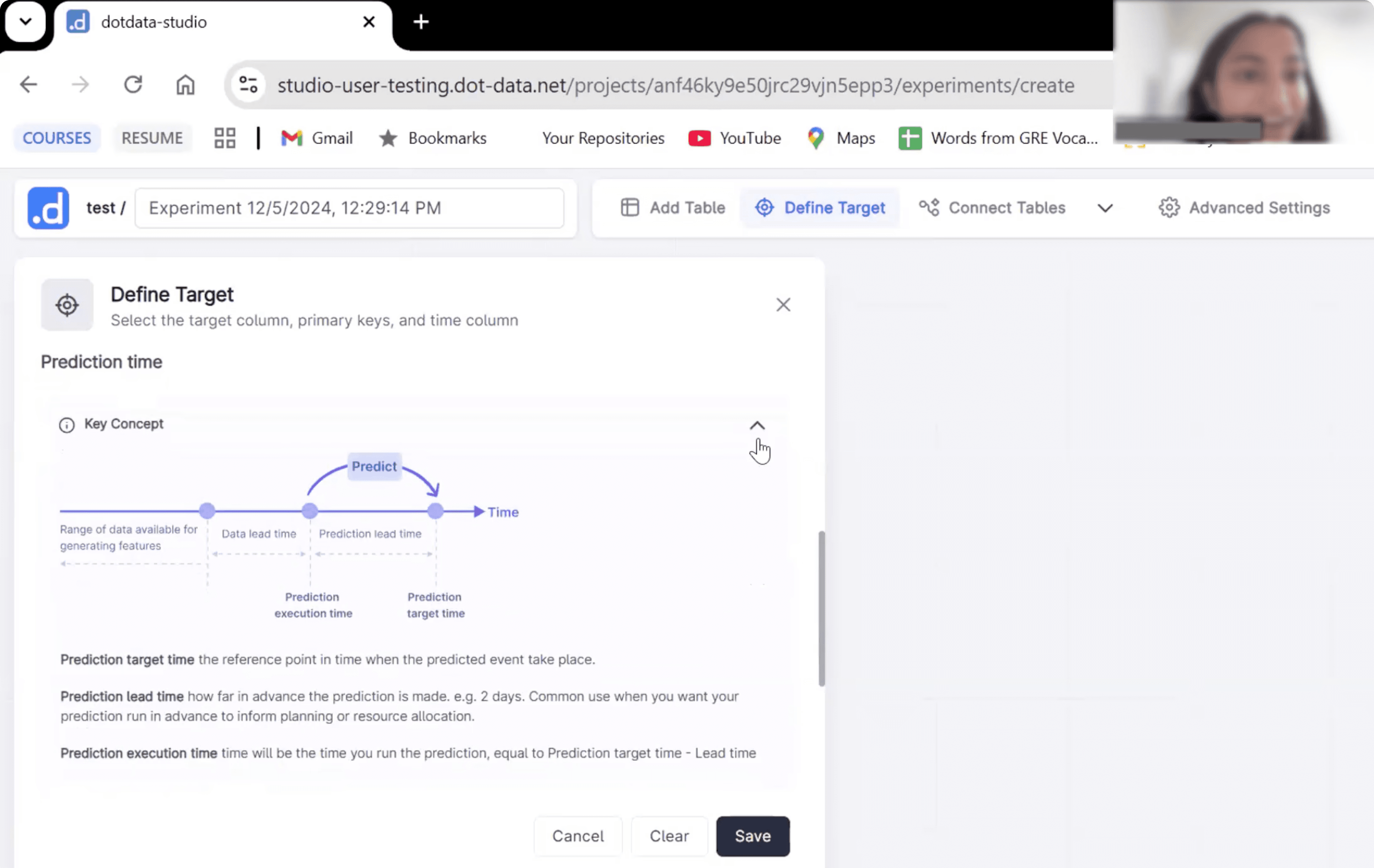Cancel the Define Target dialog

[x=577, y=836]
